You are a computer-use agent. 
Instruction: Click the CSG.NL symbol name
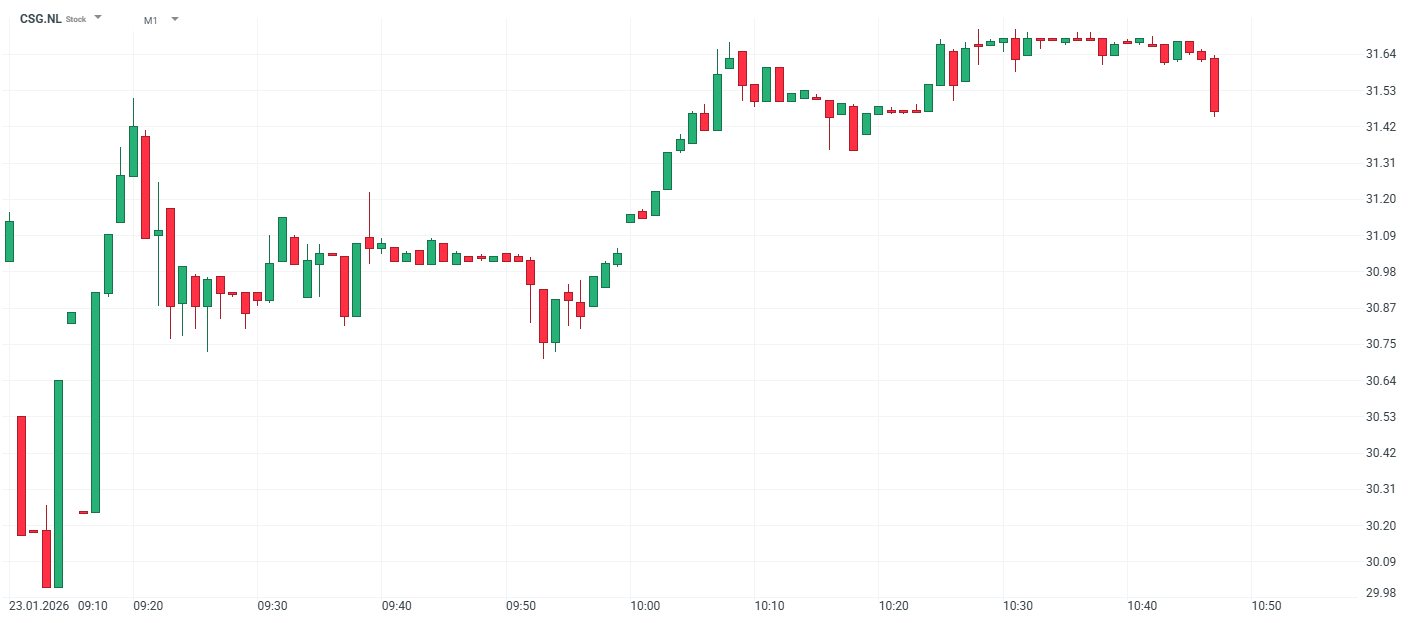40,19
